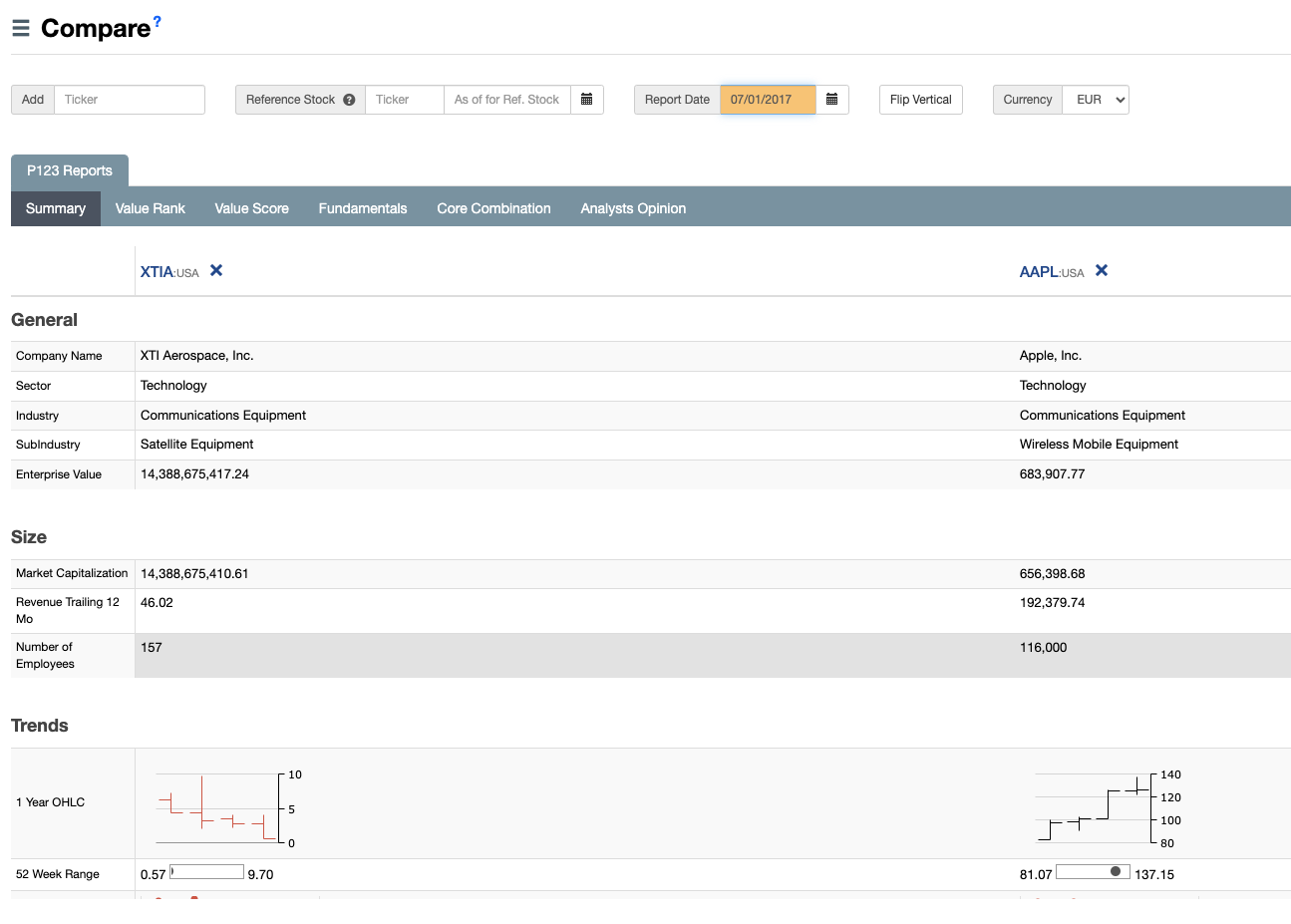Open the Report Date calendar picker
The height and width of the screenshot is (924, 1291).
tap(832, 100)
